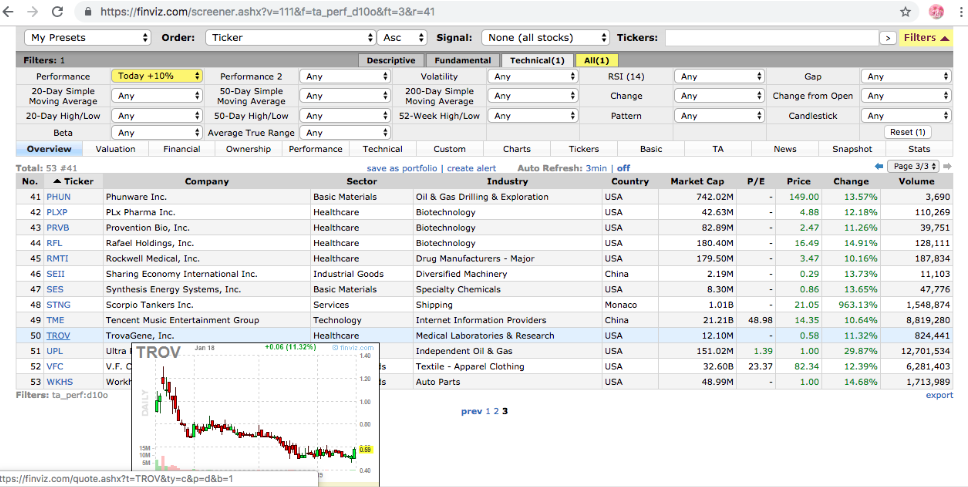Viewport: 968px width, 487px height.
Task: Open the News view tab
Action: [x=785, y=149]
